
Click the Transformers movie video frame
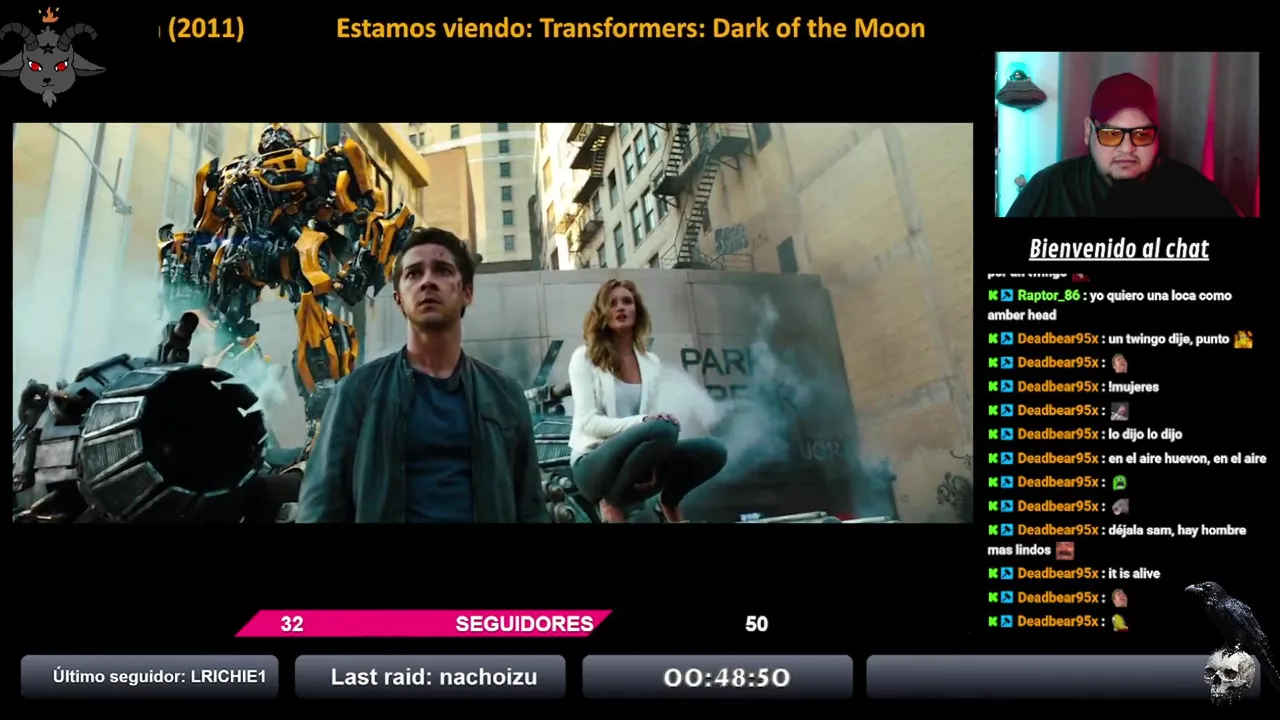[492, 322]
